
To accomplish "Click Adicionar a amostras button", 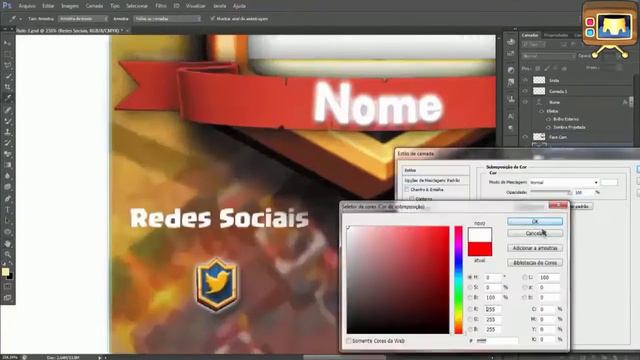I will point(535,248).
